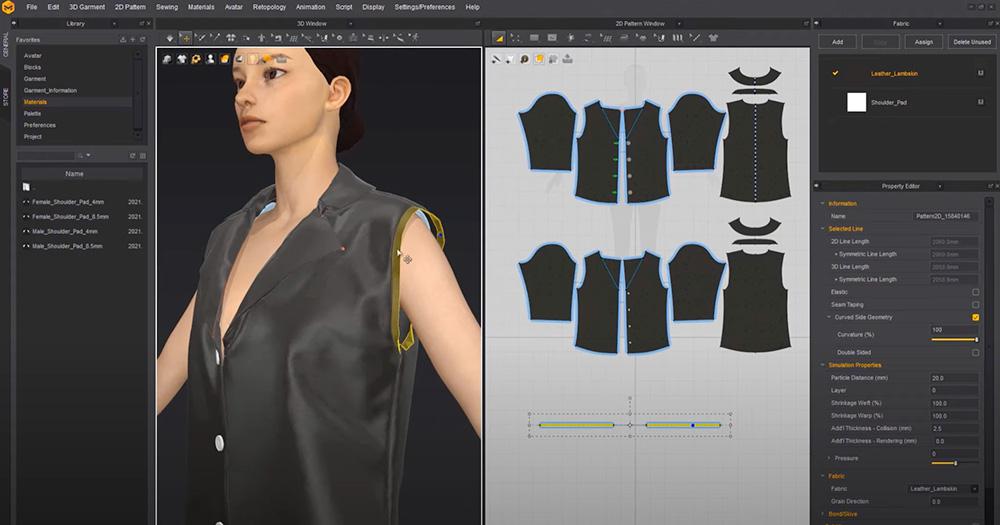Select the highlighted move tool in 3D toolbar
Image resolution: width=1000 pixels, height=525 pixels.
point(185,38)
